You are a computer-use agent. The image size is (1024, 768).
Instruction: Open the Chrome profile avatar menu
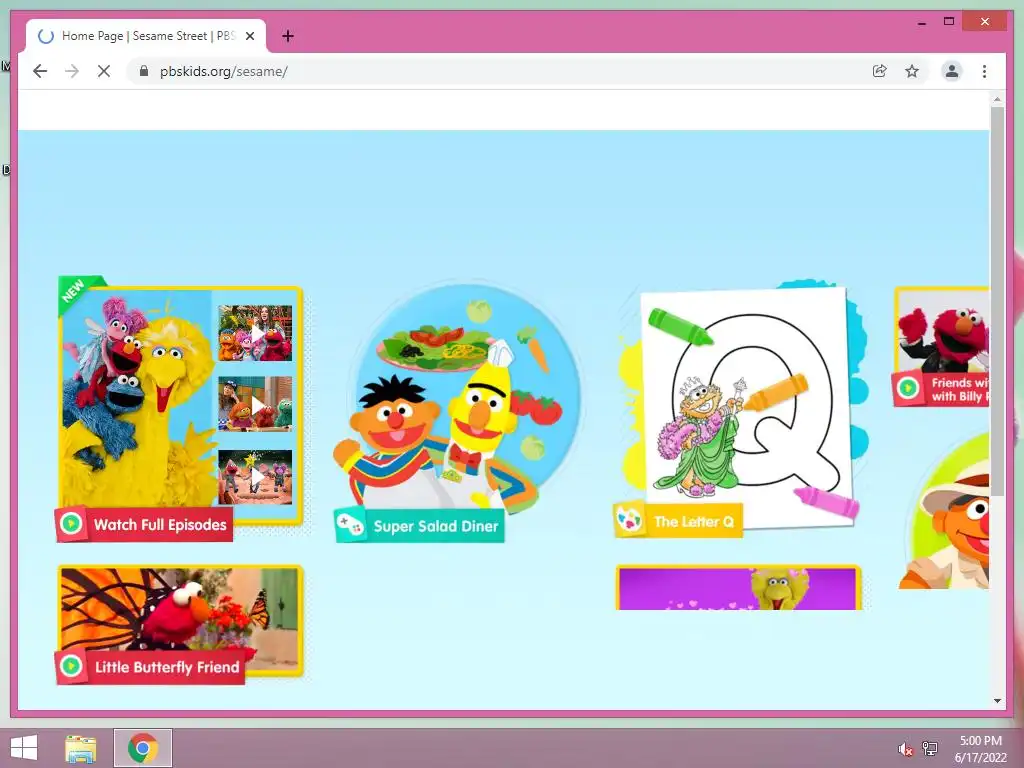coord(952,71)
